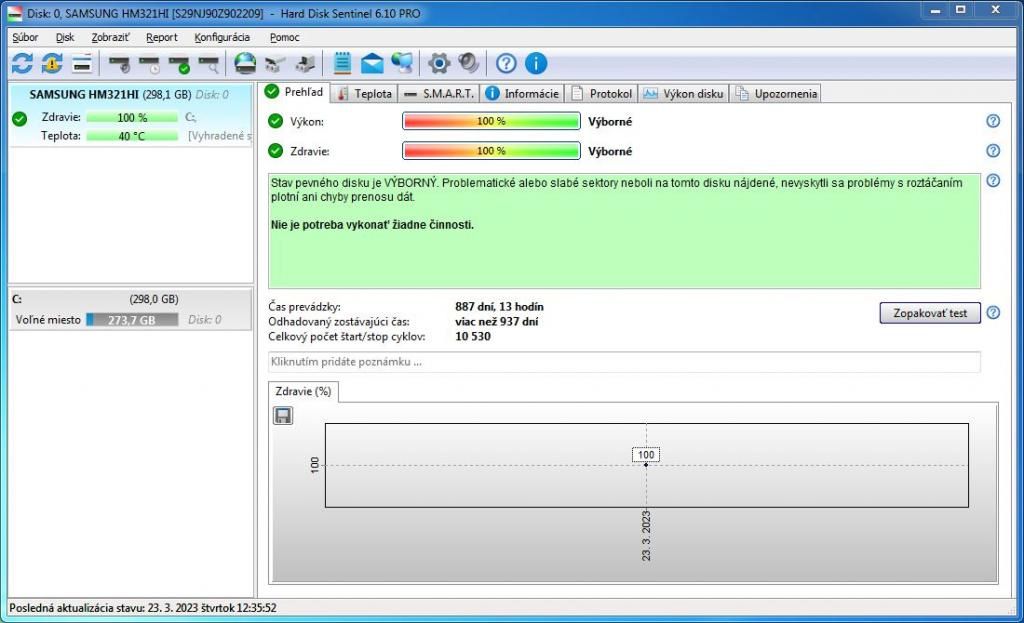Switch to the S.M.A.R.T. tab

click(439, 94)
